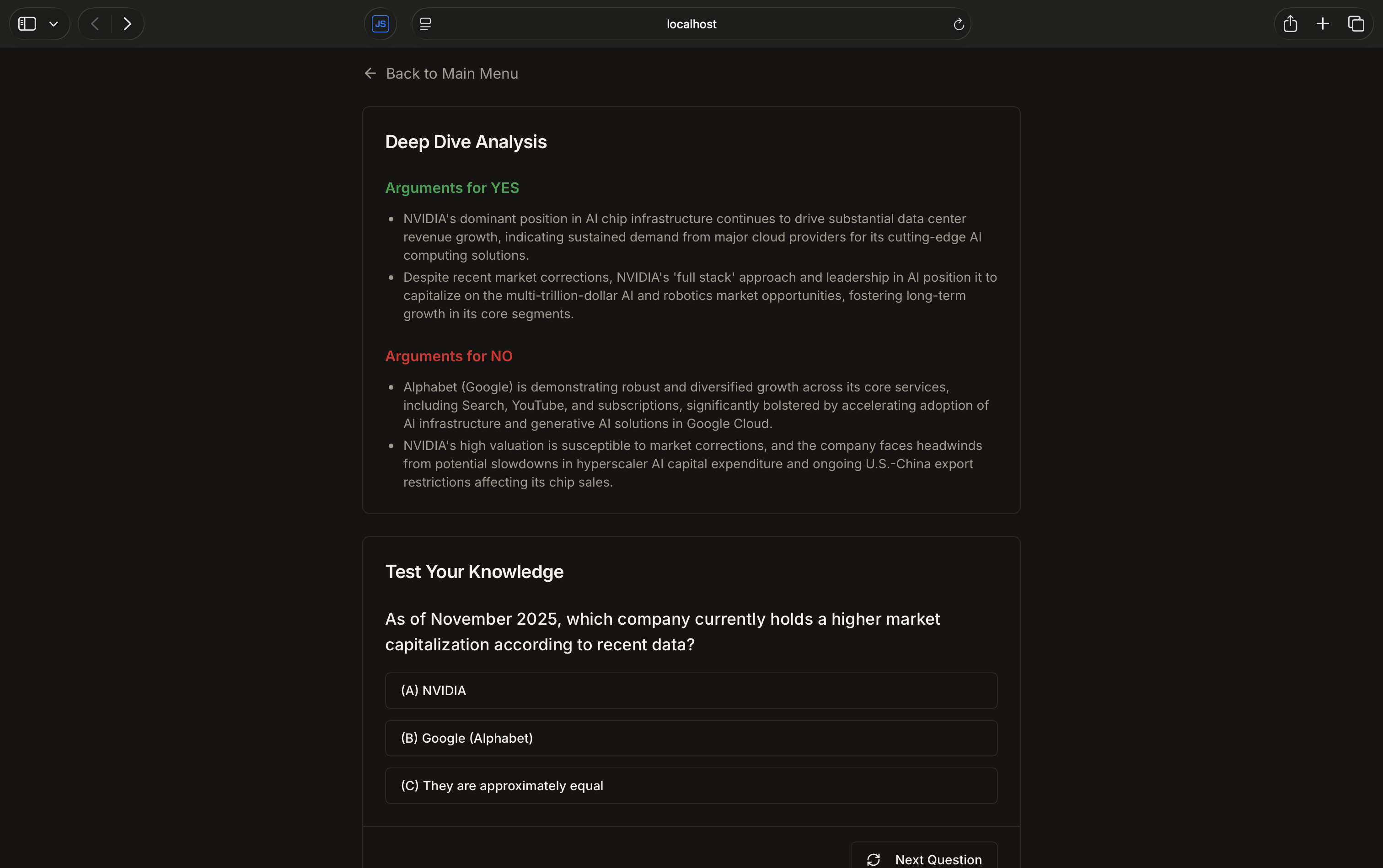The width and height of the screenshot is (1383, 868).
Task: Click the localhost address bar
Action: tap(691, 24)
